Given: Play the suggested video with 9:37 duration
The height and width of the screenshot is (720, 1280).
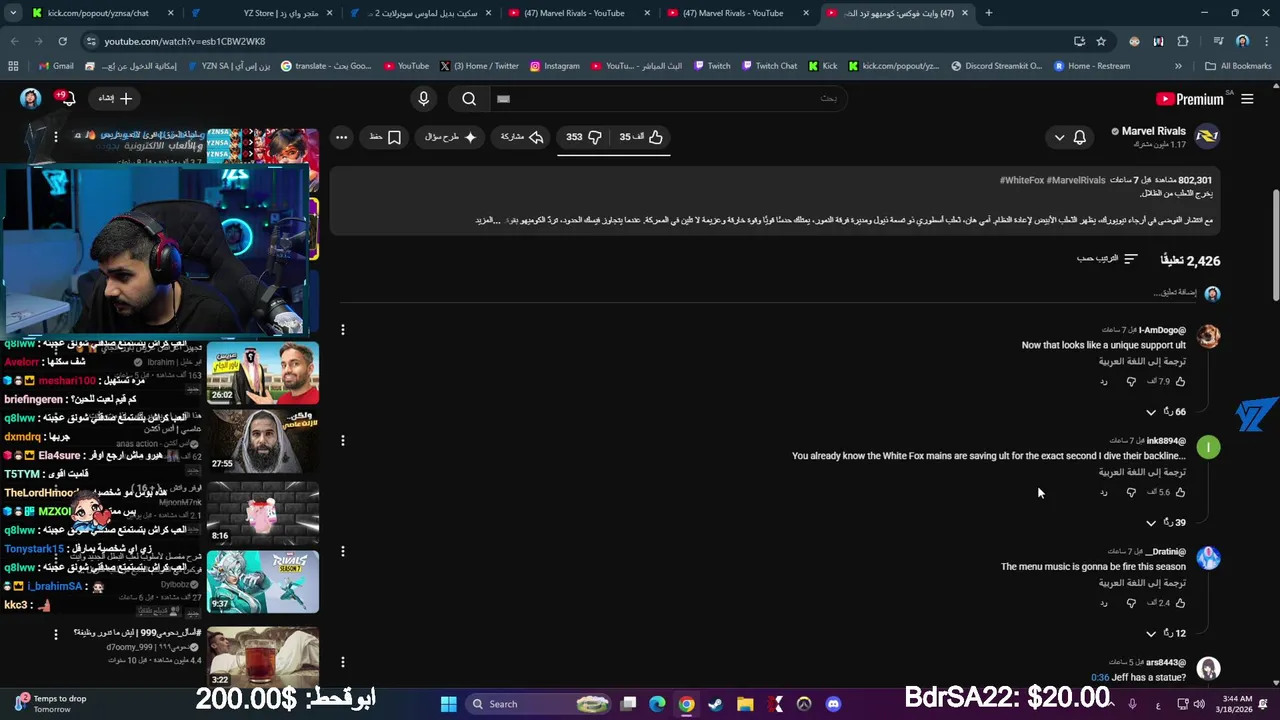Looking at the screenshot, I should [263, 582].
